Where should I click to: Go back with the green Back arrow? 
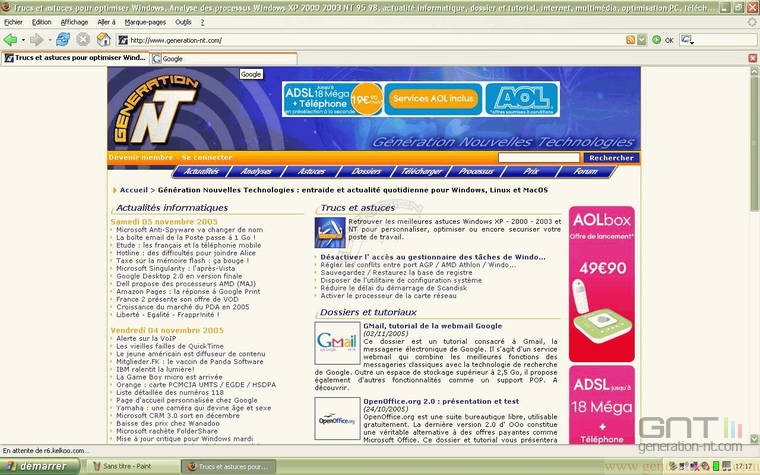pos(10,40)
